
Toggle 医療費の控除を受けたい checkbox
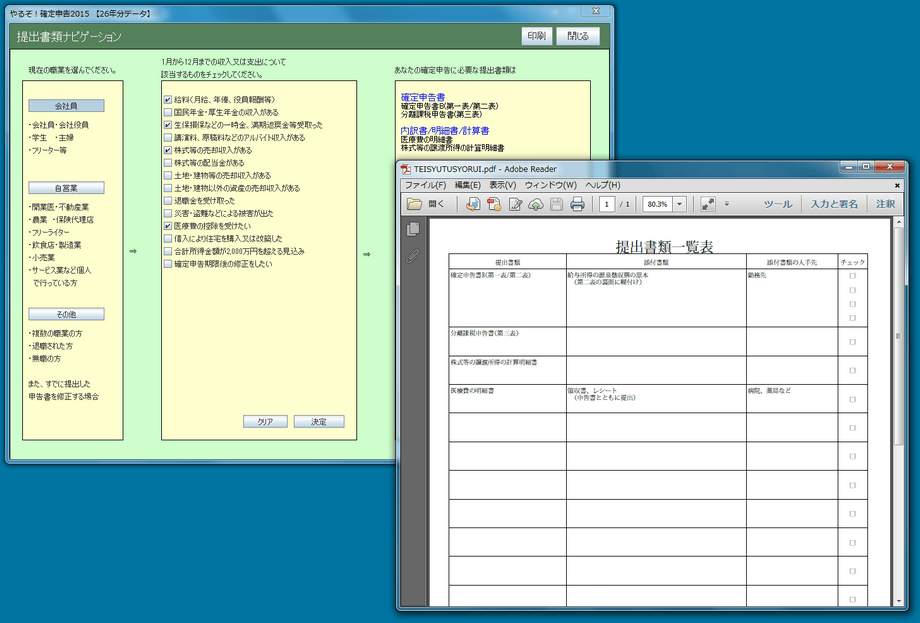tap(168, 226)
